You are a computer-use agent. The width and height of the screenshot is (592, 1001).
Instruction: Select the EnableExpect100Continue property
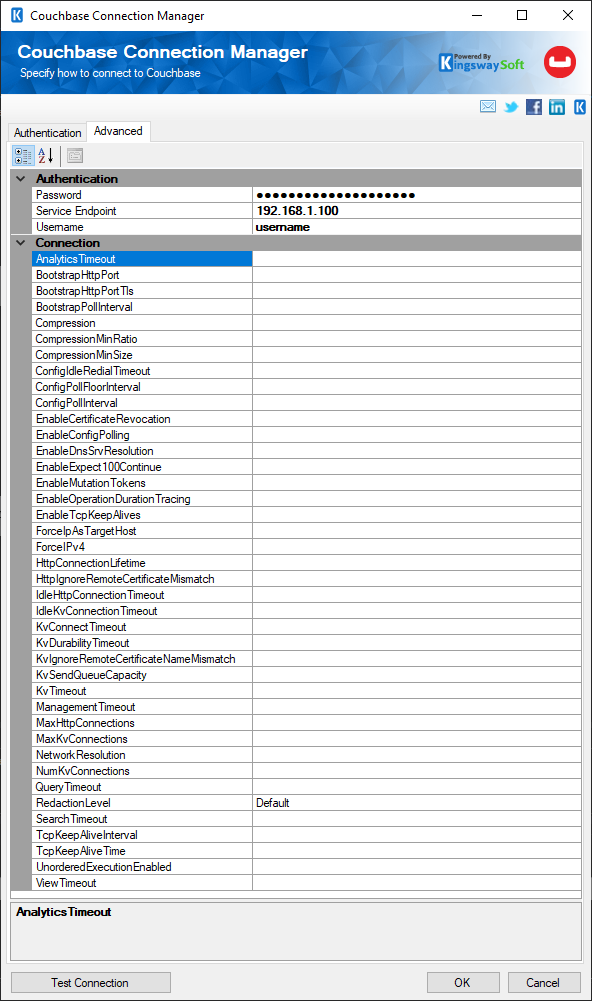[x=142, y=467]
